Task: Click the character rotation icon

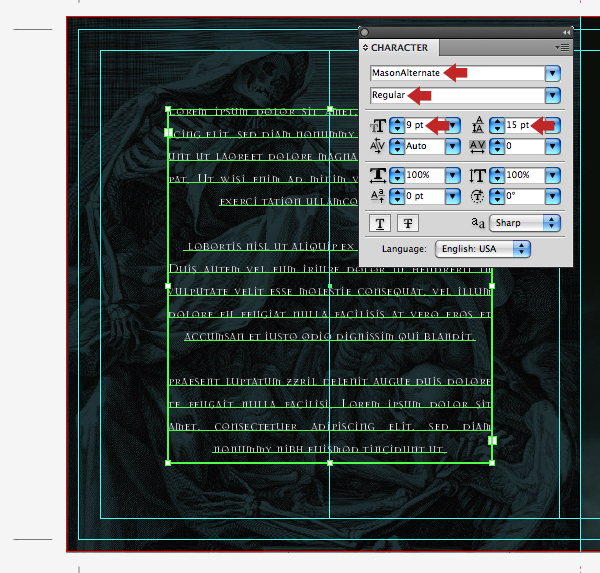Action: (478, 197)
